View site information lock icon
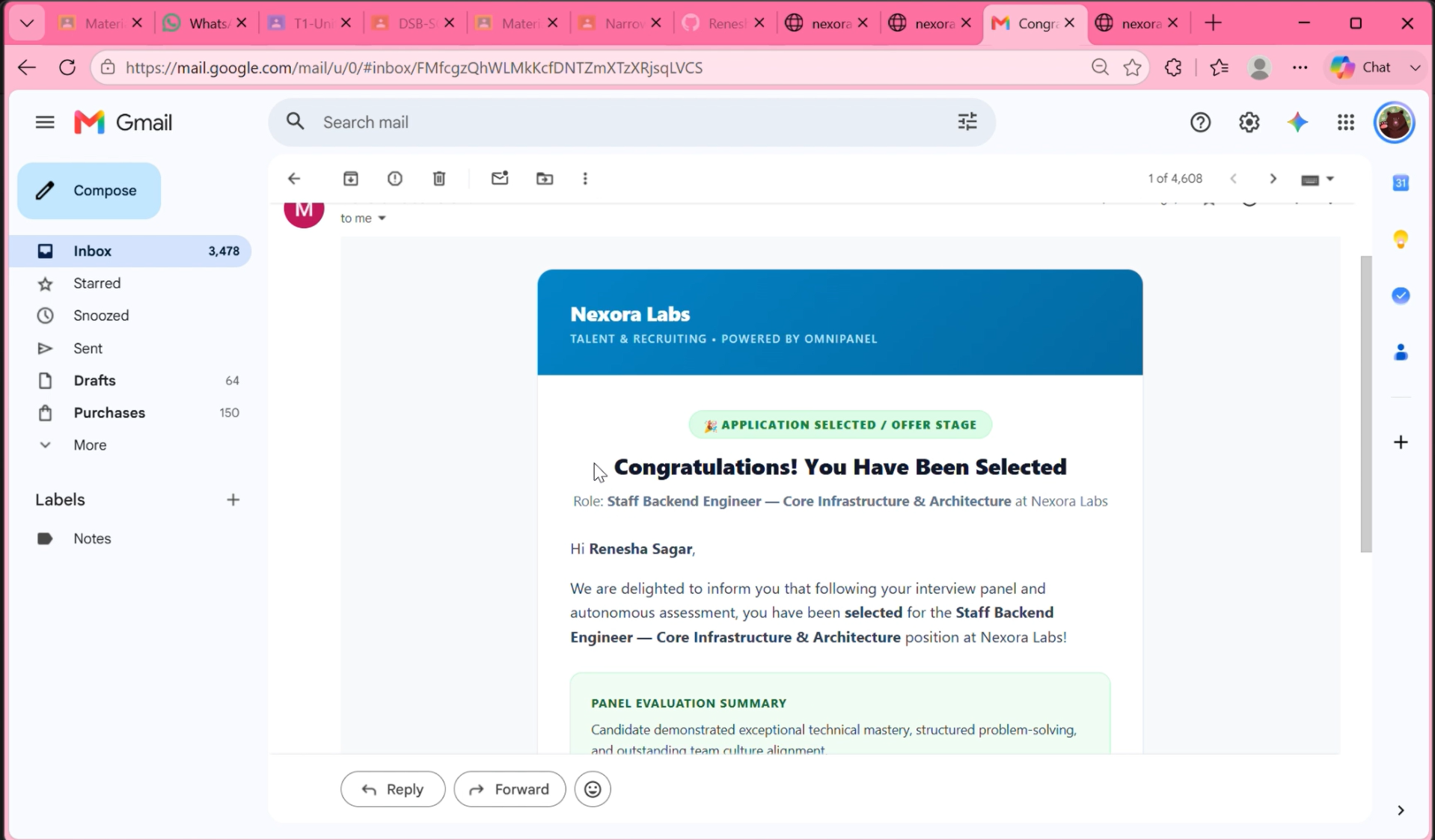Image resolution: width=1435 pixels, height=840 pixels. (x=108, y=67)
